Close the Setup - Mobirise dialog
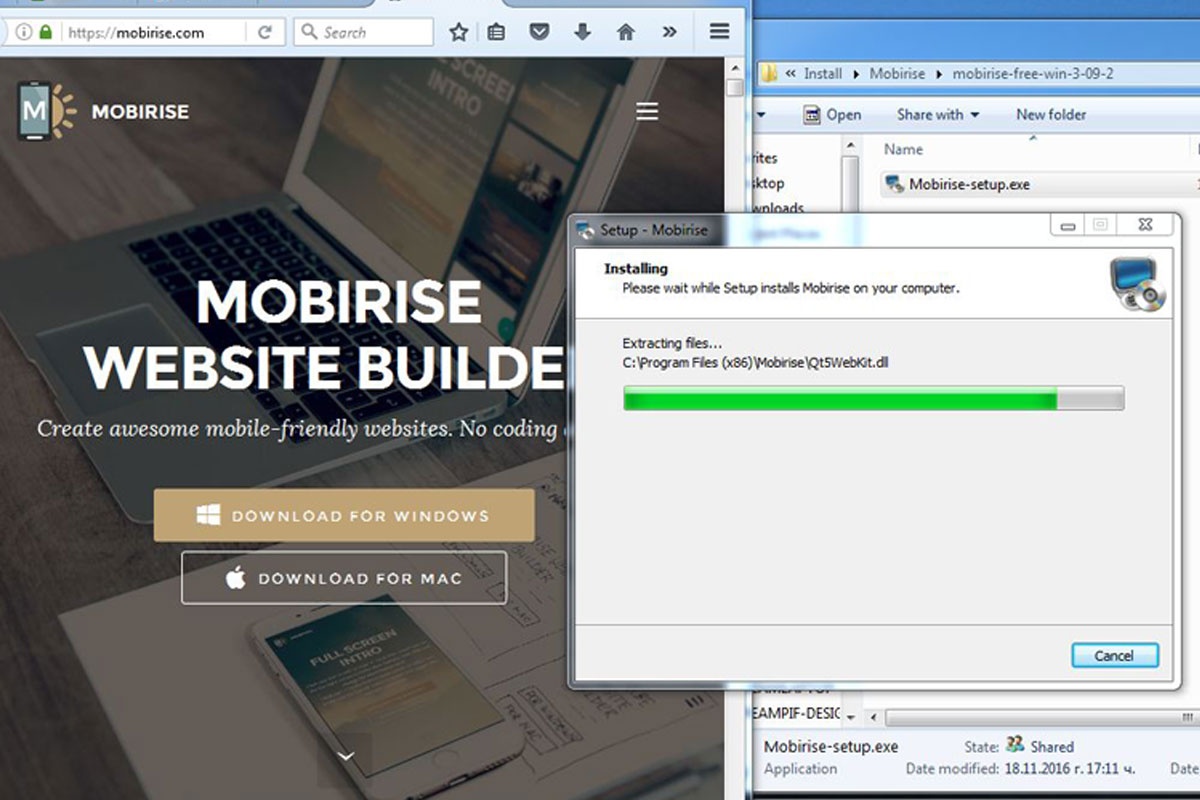The image size is (1200, 800). pos(1146,226)
